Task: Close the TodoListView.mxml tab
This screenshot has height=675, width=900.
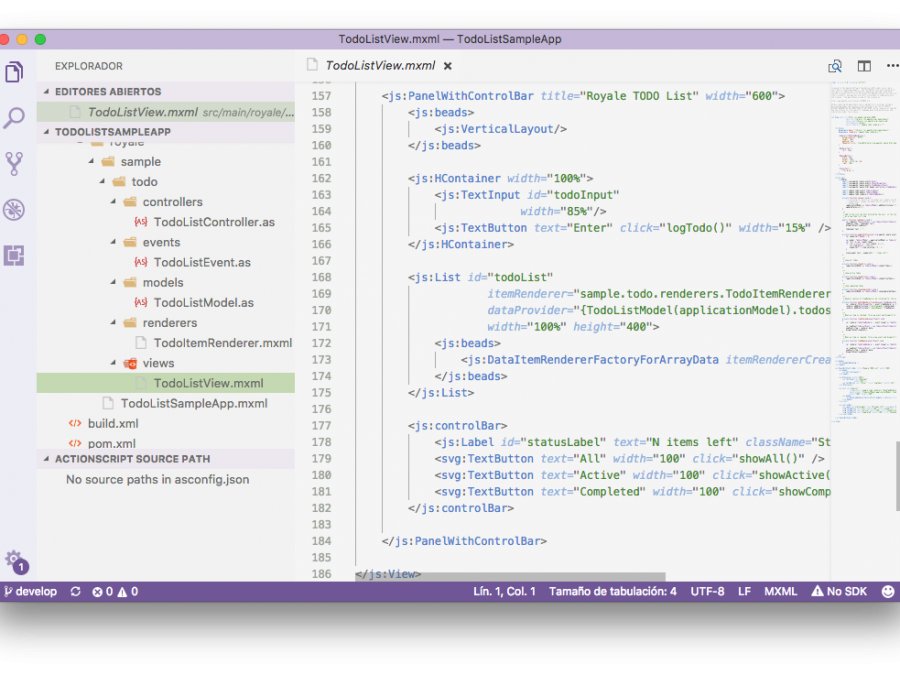Action: click(x=447, y=66)
